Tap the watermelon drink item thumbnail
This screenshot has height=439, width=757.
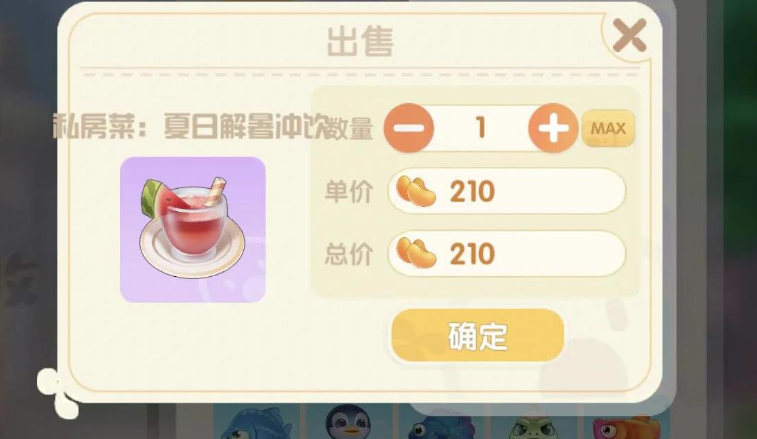[193, 229]
